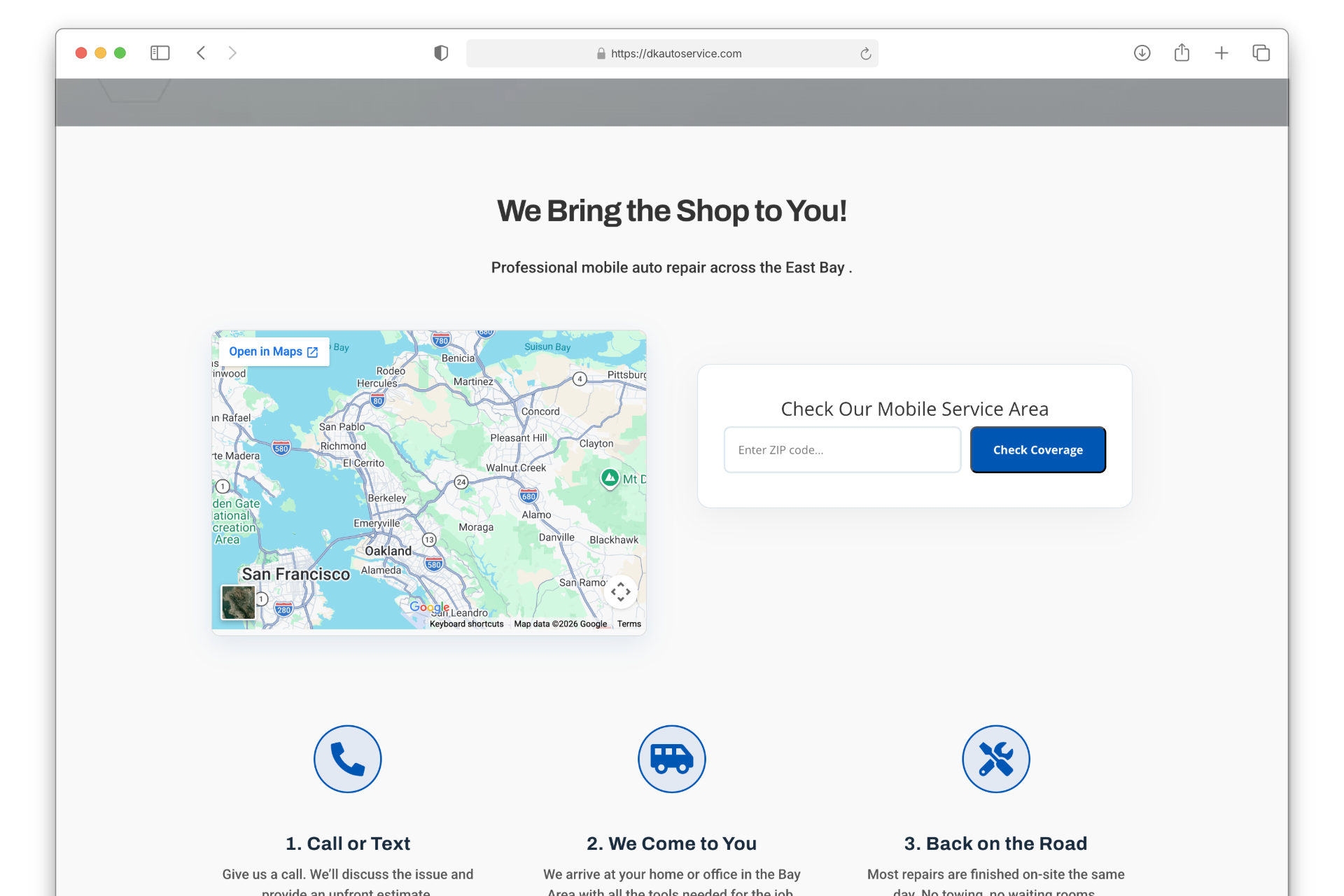Switch the map to satellite view thumbnail
The width and height of the screenshot is (1344, 896).
238,602
